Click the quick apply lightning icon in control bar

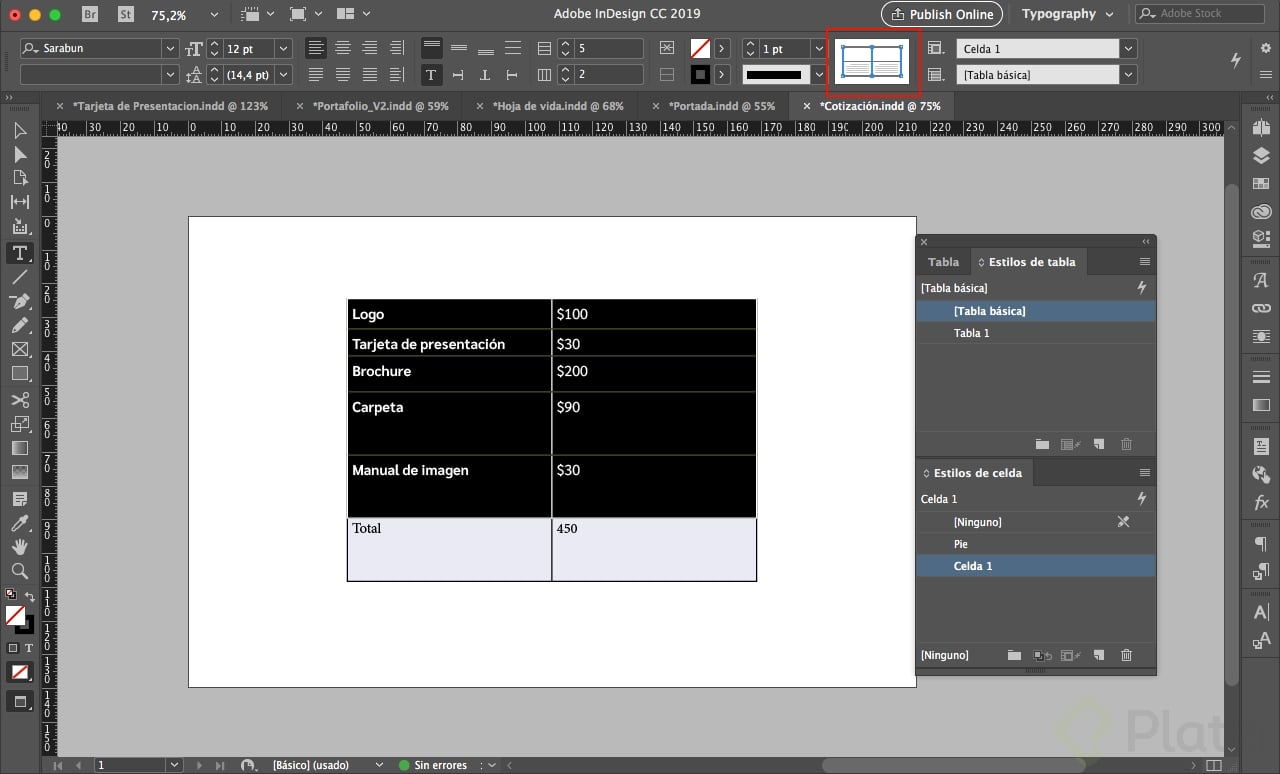click(1236, 60)
